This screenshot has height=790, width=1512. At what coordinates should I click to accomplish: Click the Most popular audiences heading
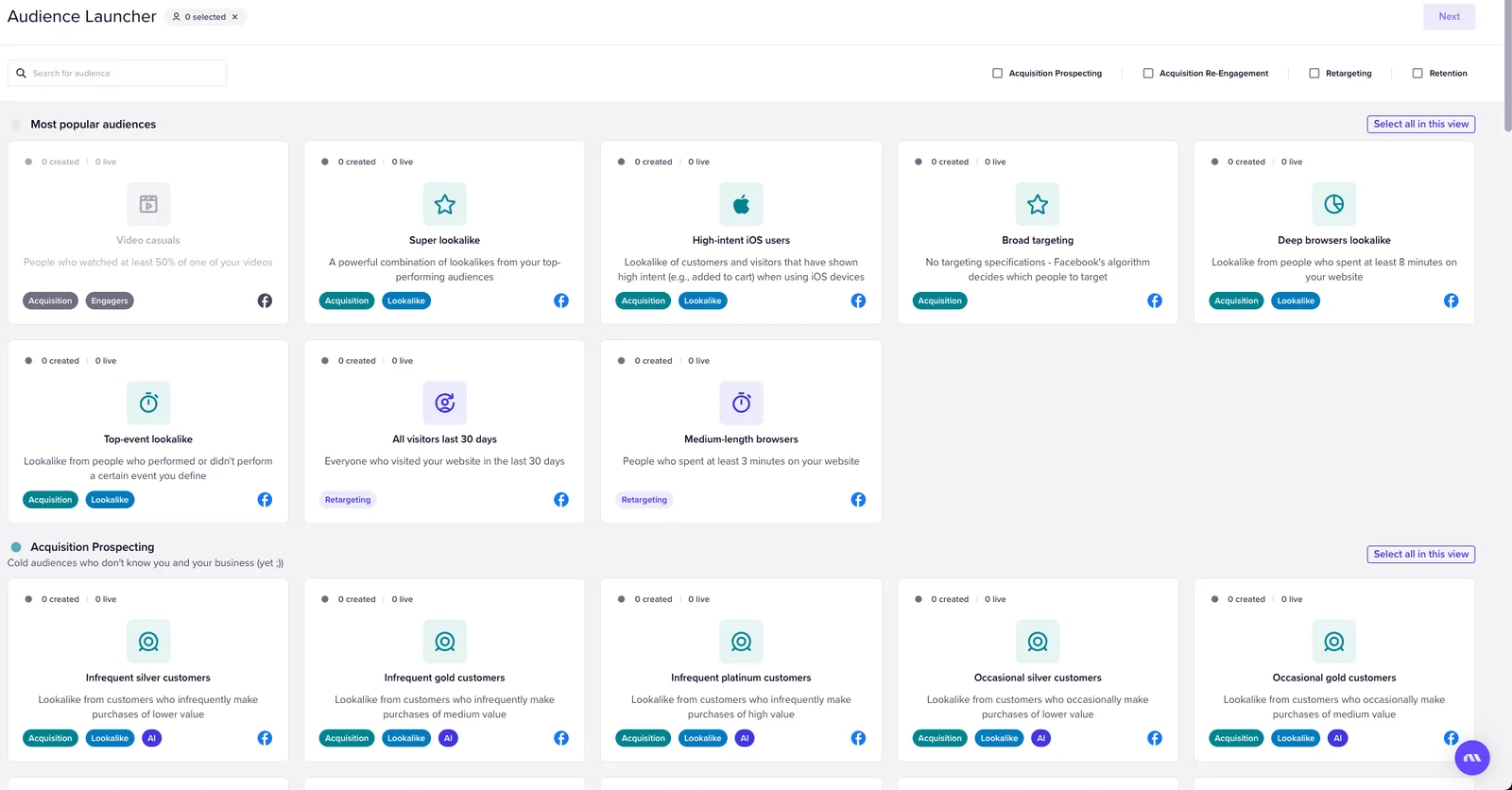[93, 124]
